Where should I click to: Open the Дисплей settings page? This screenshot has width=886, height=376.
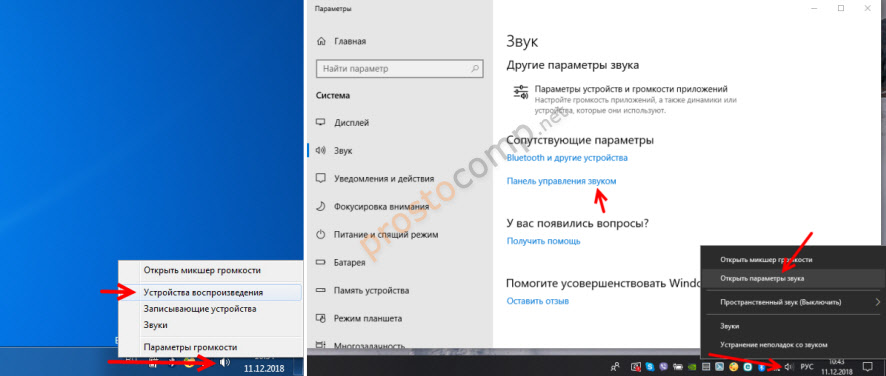point(400,123)
